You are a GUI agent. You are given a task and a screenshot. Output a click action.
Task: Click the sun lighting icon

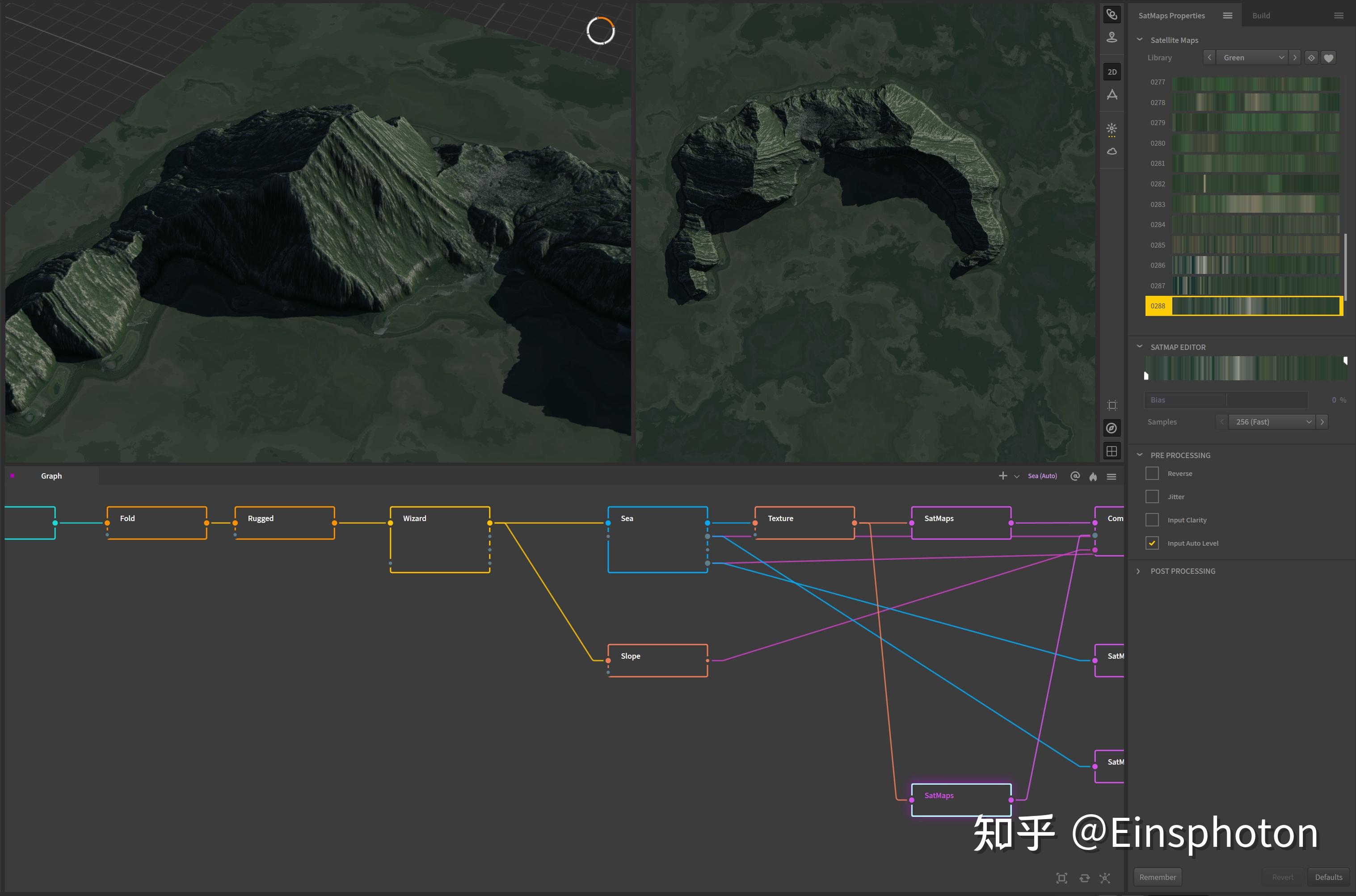click(x=1112, y=129)
